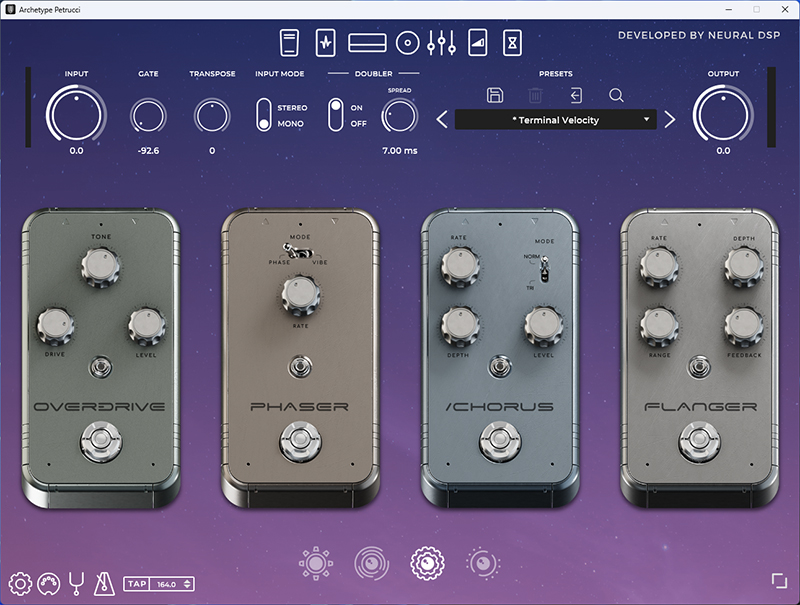The width and height of the screenshot is (800, 605).
Task: Select the Overdrive pedal page icon
Action: (316, 564)
